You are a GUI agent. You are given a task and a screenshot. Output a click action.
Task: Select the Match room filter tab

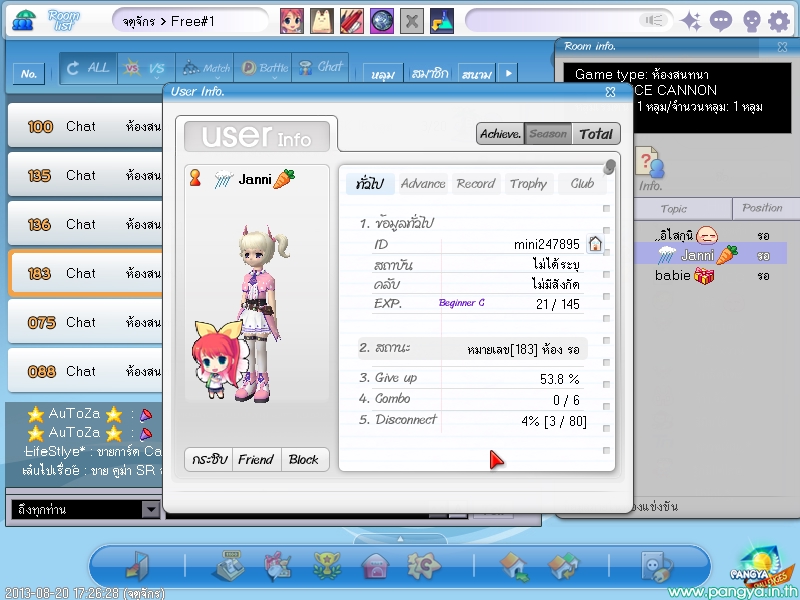[205, 68]
